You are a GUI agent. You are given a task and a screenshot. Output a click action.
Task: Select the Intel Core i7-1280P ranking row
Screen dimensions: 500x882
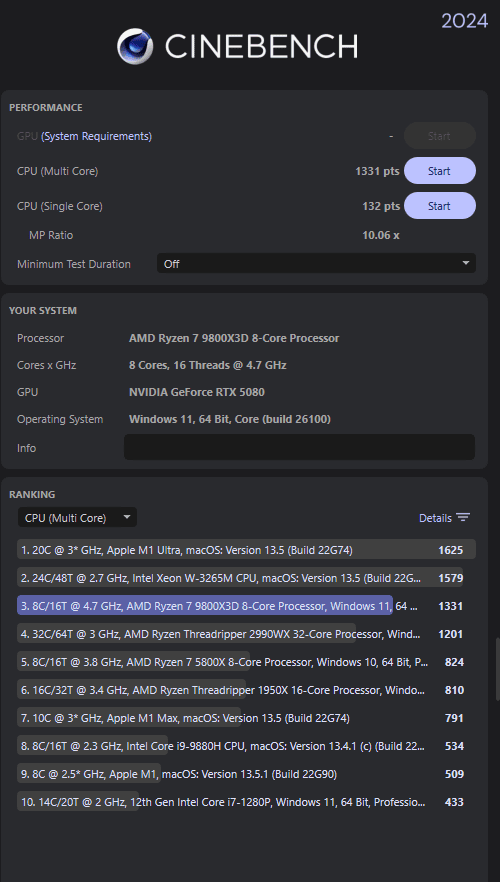coord(246,802)
